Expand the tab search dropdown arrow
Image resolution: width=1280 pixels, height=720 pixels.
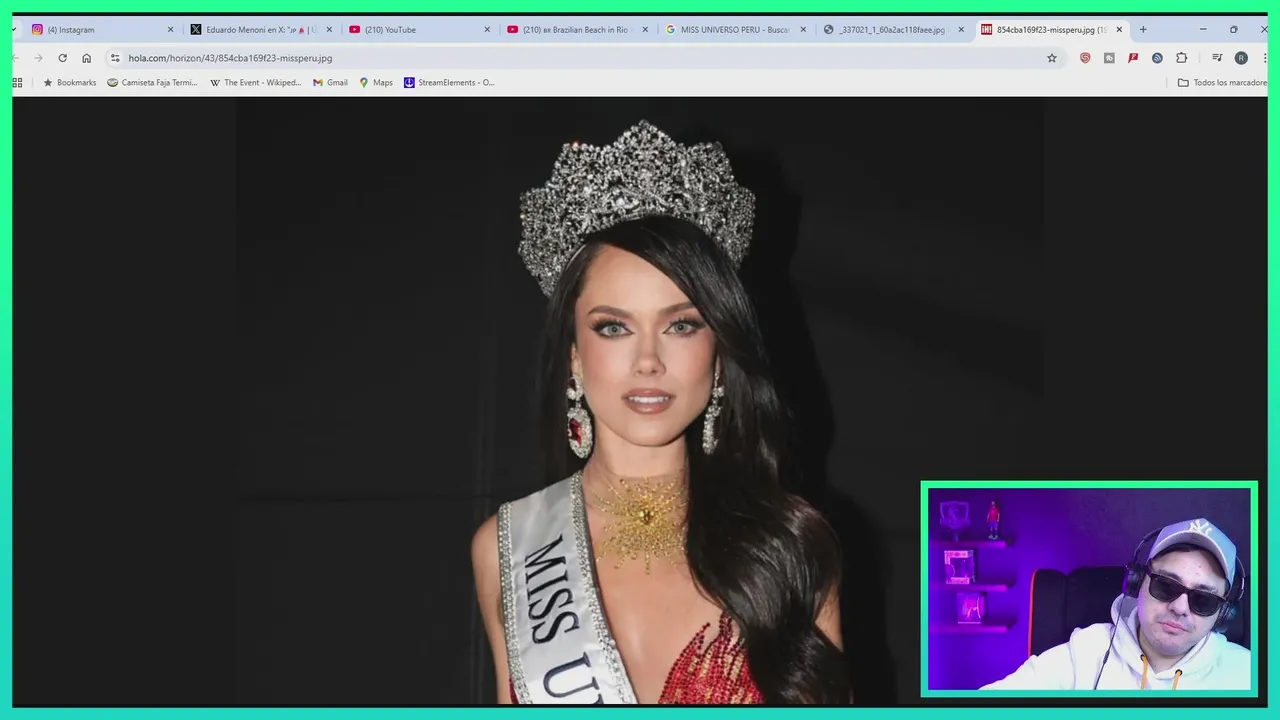pyautogui.click(x=15, y=30)
